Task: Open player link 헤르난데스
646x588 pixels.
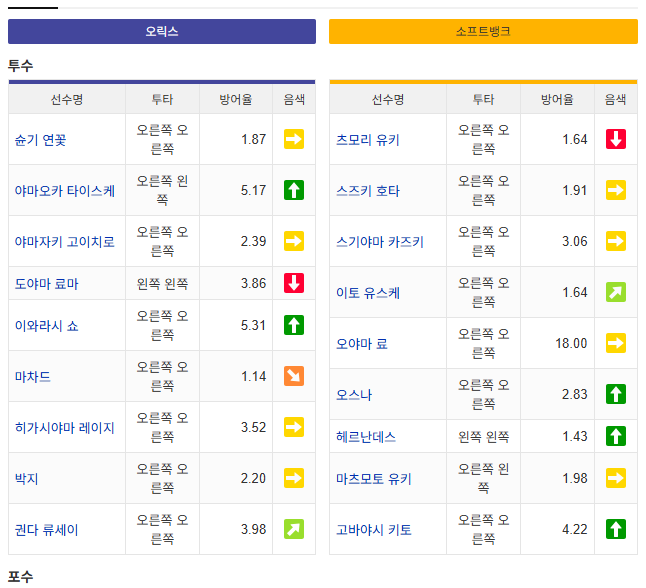Action: [366, 437]
